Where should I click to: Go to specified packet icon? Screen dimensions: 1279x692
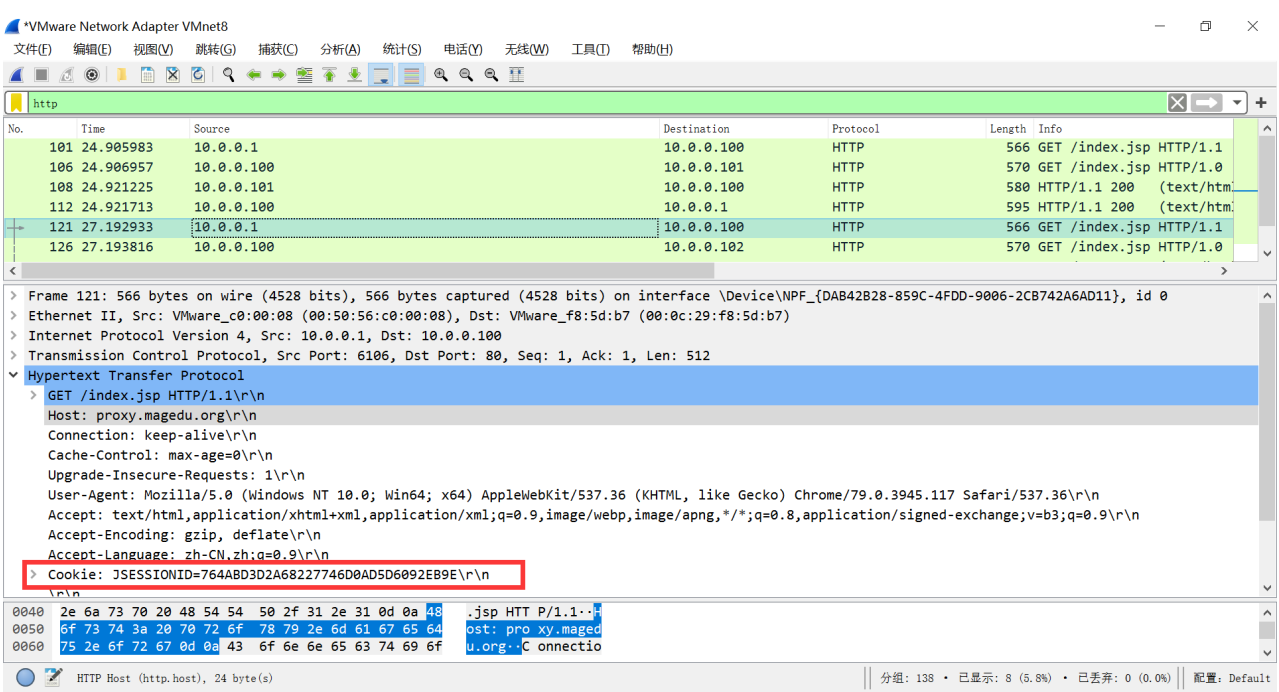(304, 75)
